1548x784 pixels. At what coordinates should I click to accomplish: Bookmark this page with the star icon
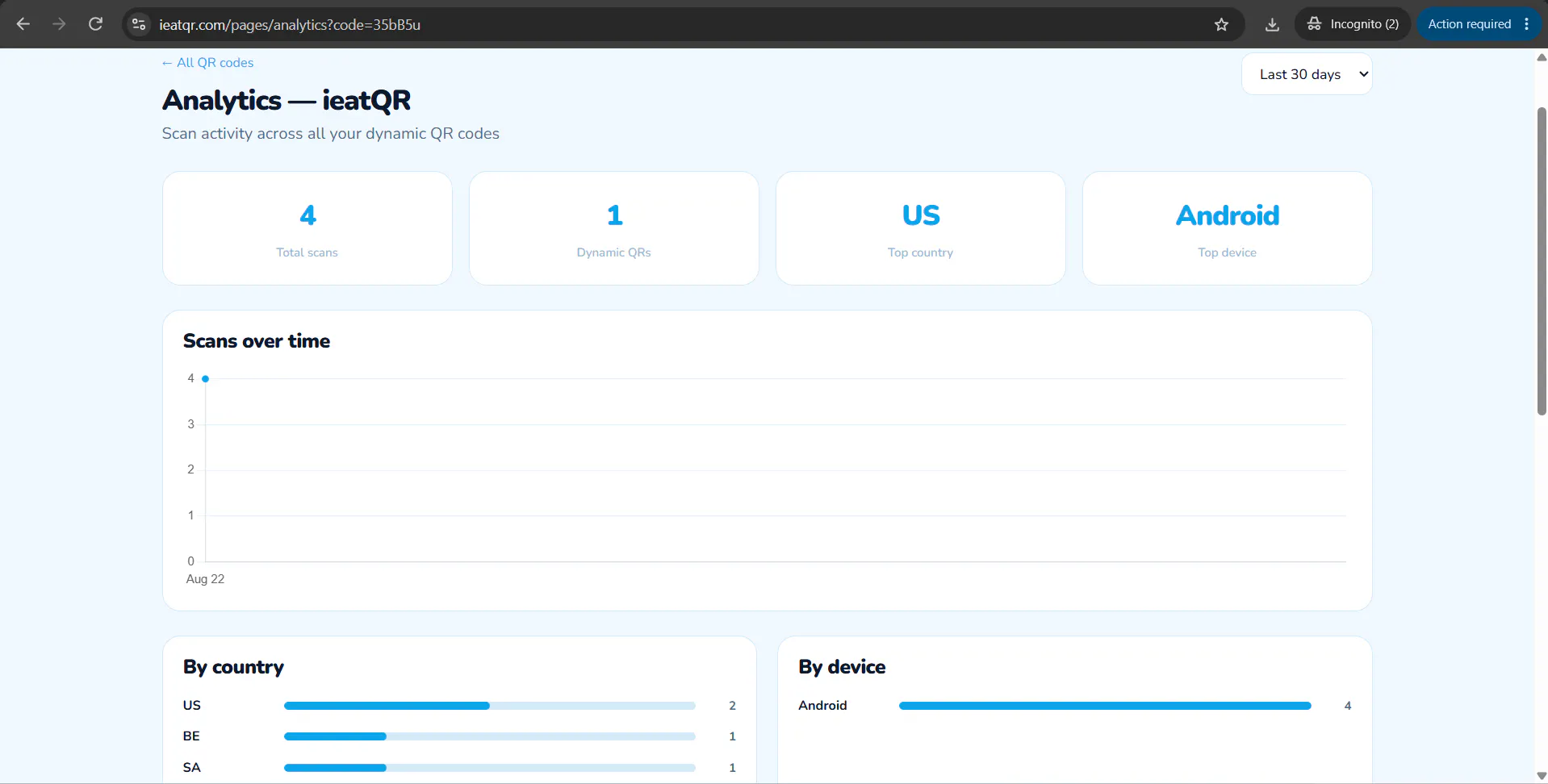tap(1221, 24)
